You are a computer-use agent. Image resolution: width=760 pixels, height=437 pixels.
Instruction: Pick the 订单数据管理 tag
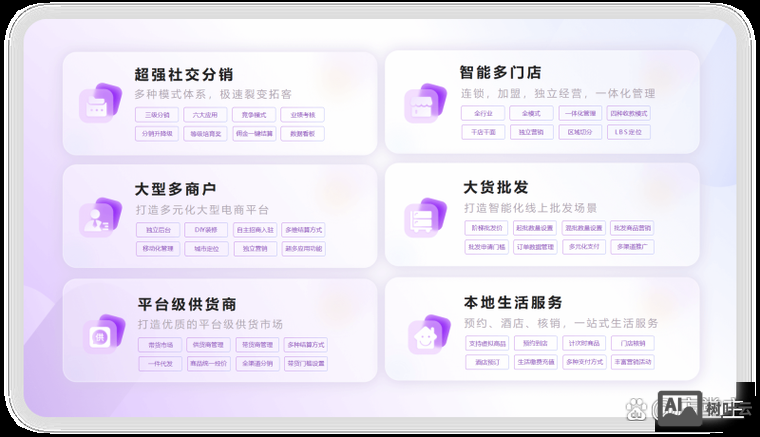point(535,247)
